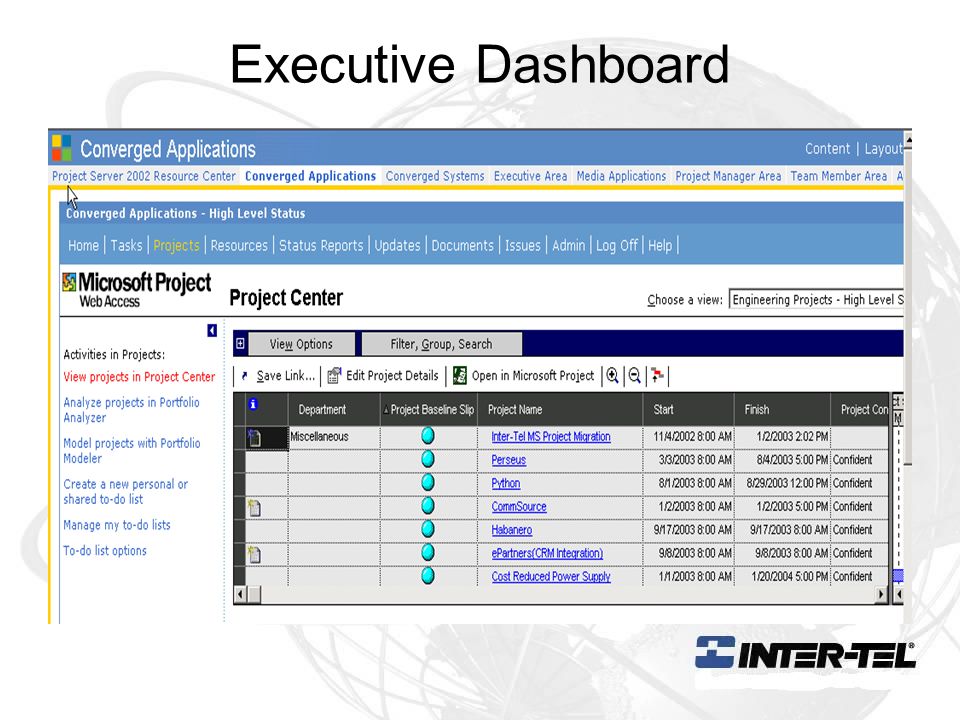The image size is (960, 720).
Task: Click the Save Link icon
Action: 245,376
